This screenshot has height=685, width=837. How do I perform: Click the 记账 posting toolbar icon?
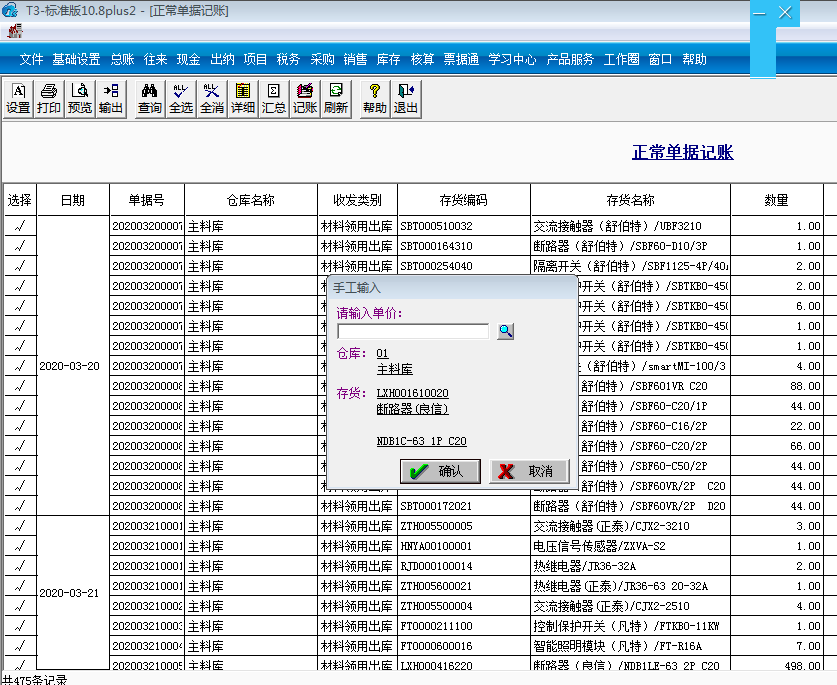click(305, 99)
